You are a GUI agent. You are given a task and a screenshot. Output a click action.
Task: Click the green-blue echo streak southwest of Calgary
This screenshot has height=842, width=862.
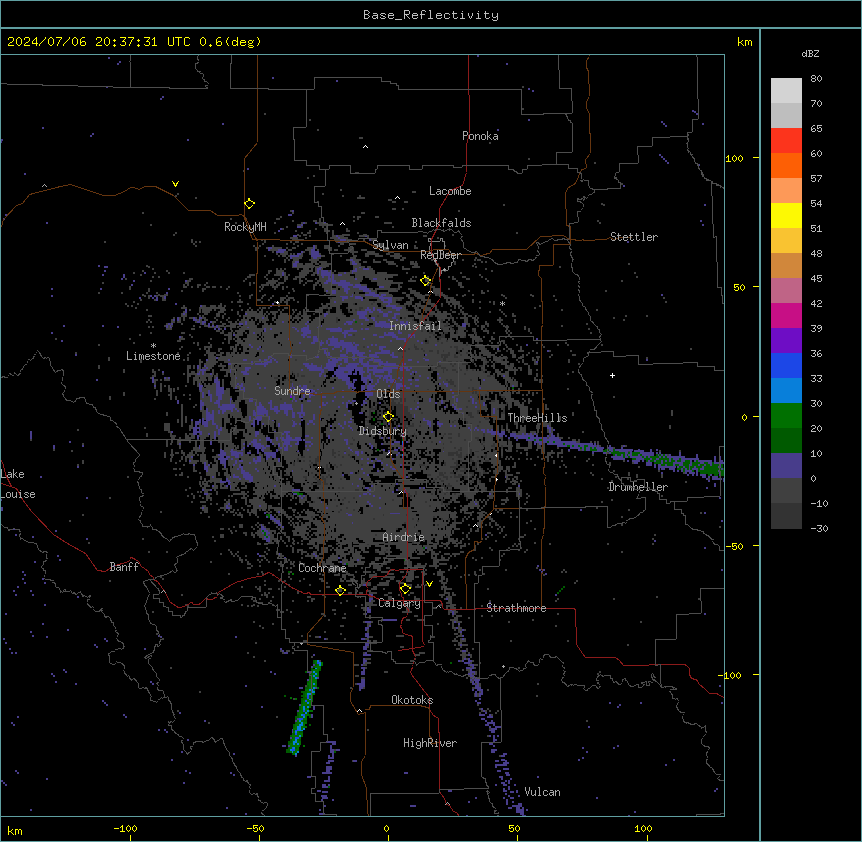(305, 707)
